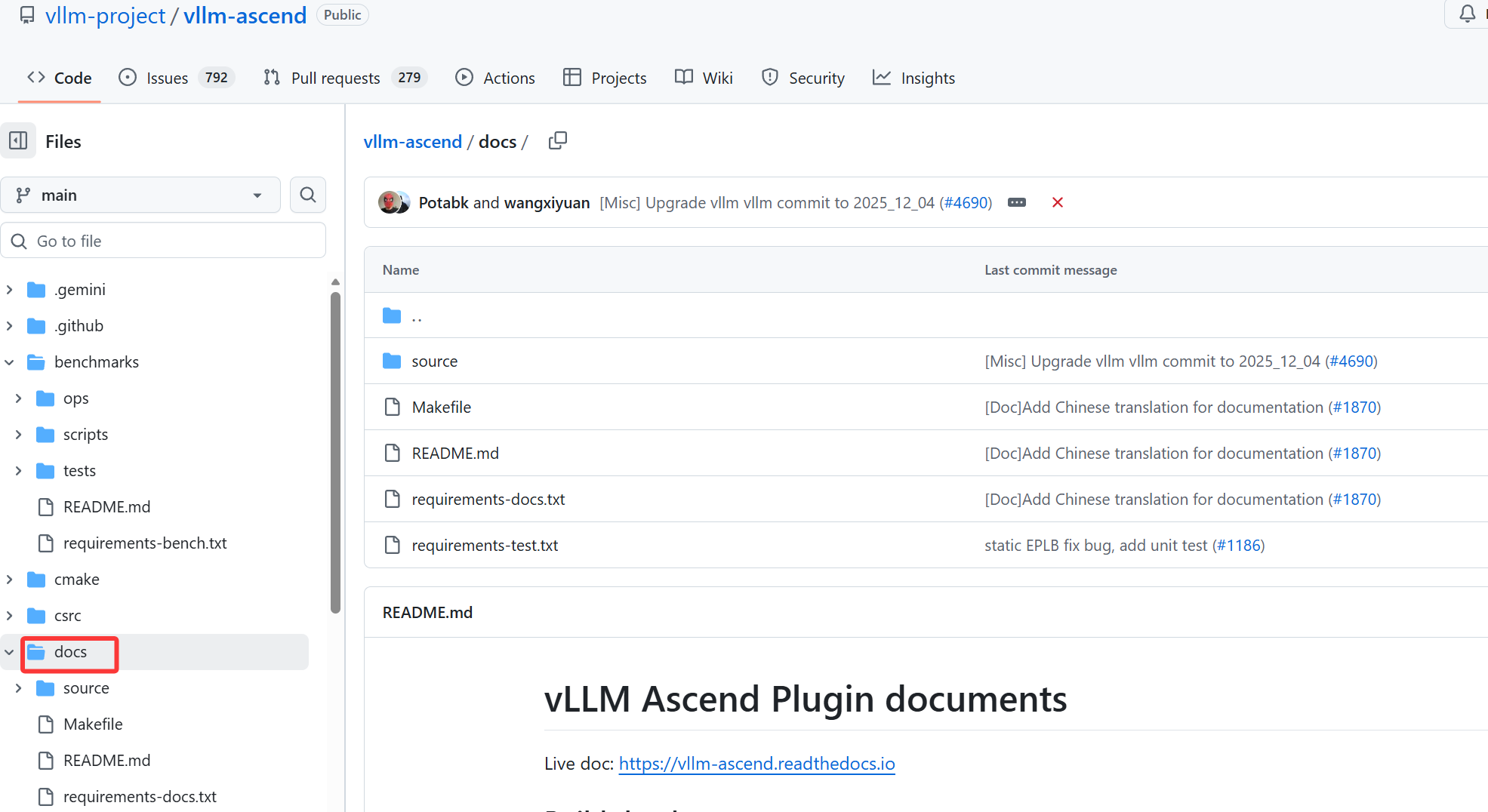
Task: Select the docs folder in tree
Action: pos(70,652)
